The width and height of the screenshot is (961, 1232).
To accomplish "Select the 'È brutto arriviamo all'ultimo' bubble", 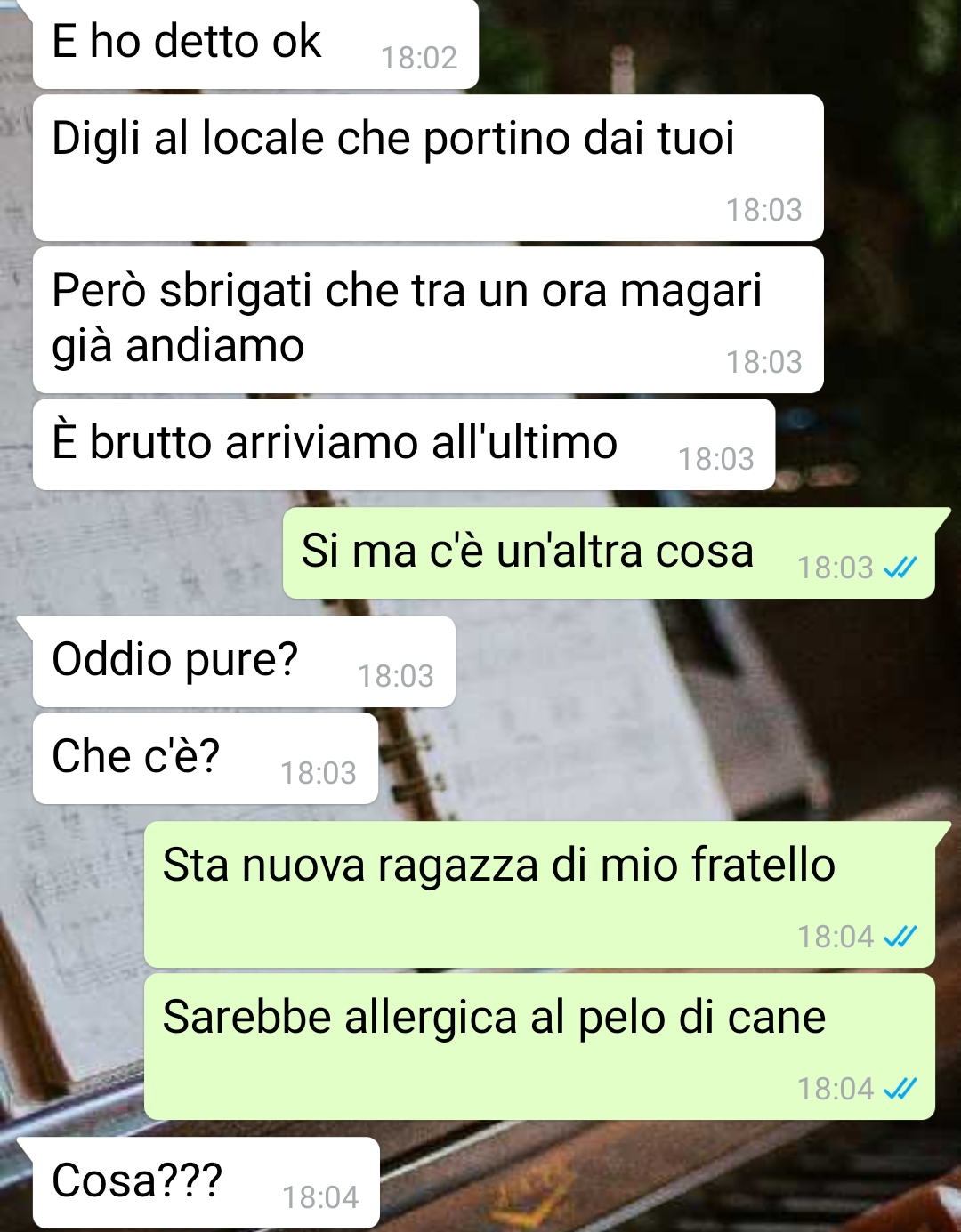I will [x=404, y=445].
